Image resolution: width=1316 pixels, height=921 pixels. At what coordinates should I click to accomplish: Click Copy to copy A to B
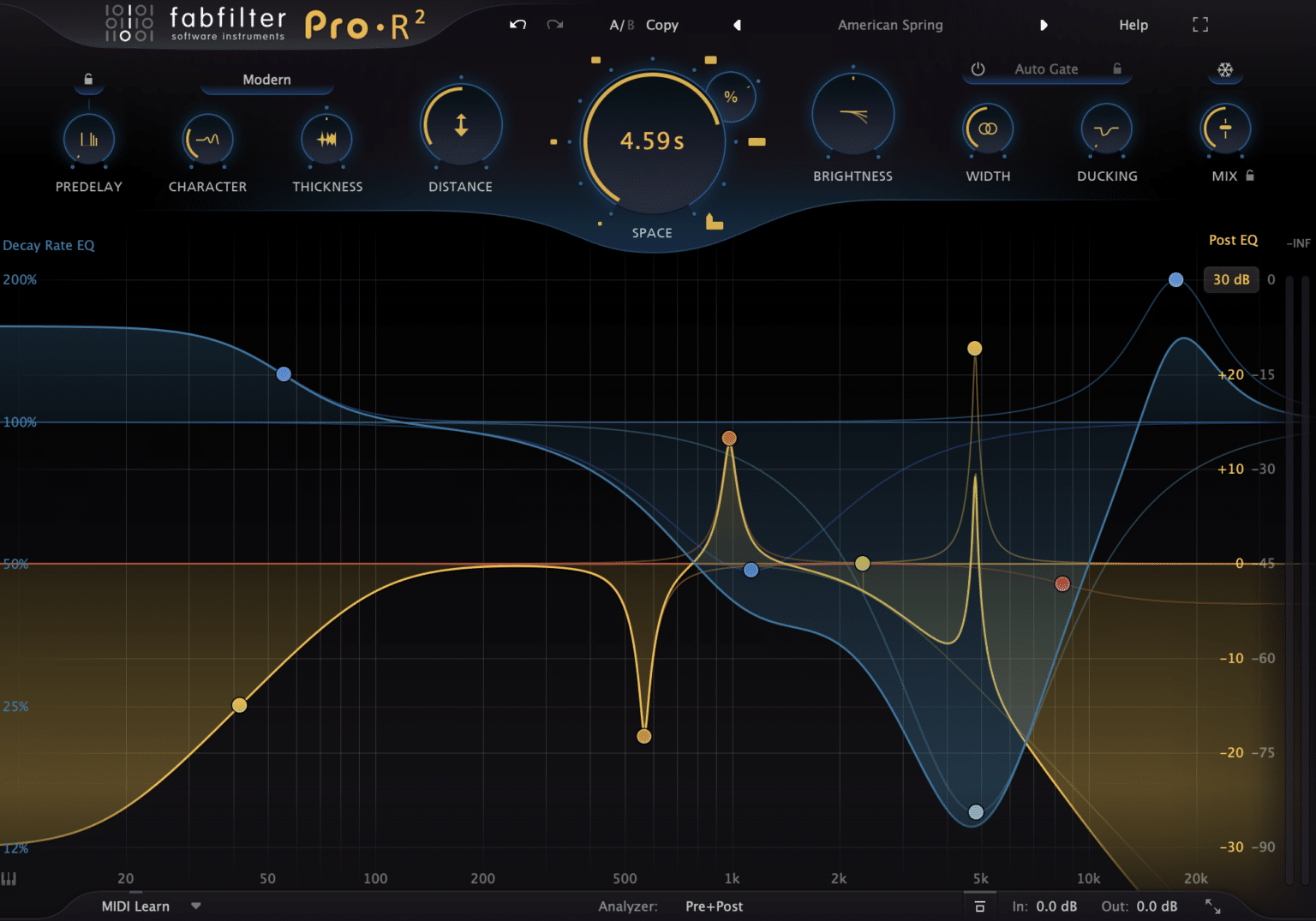pos(661,25)
